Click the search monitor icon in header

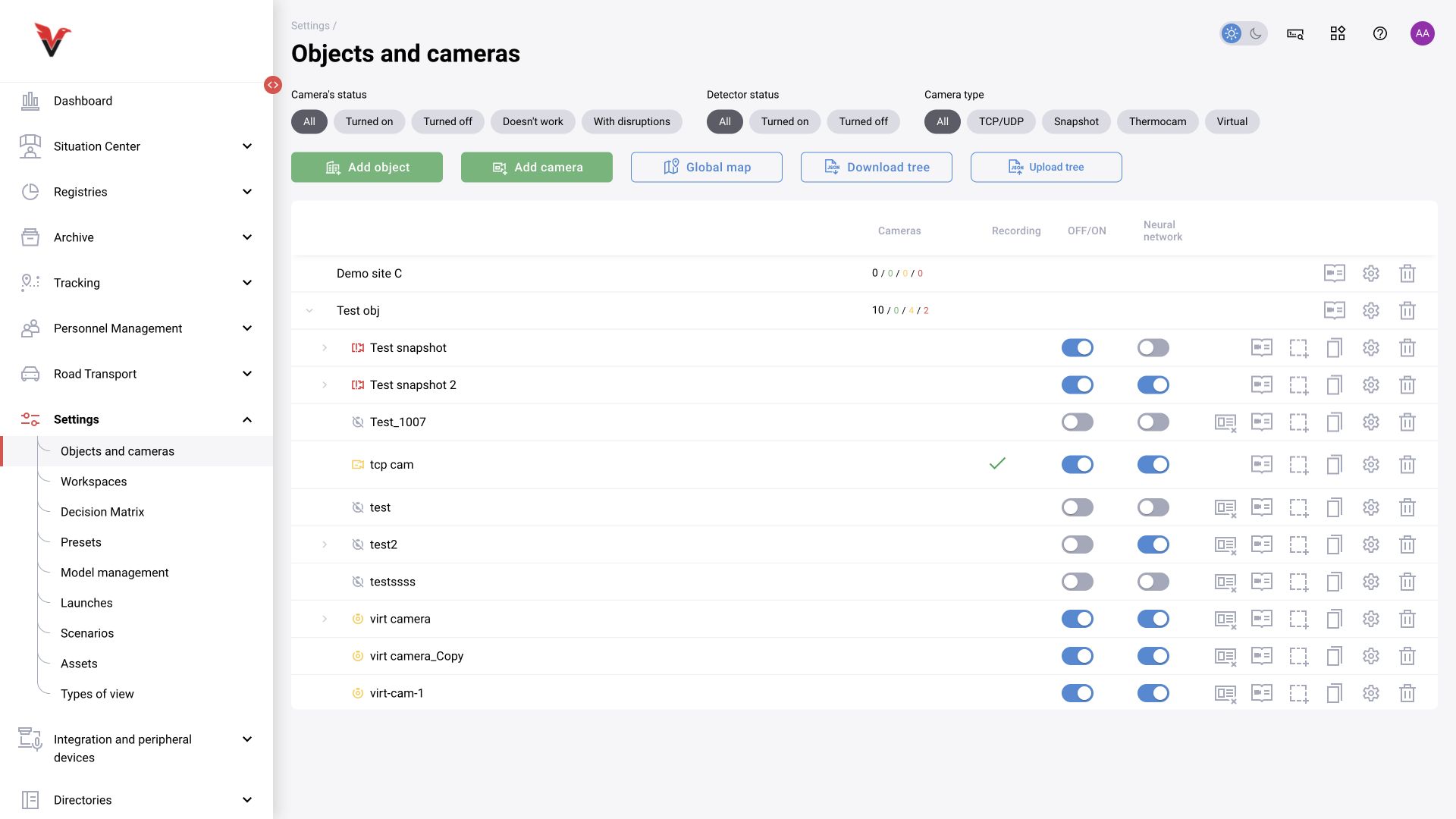pyautogui.click(x=1295, y=33)
